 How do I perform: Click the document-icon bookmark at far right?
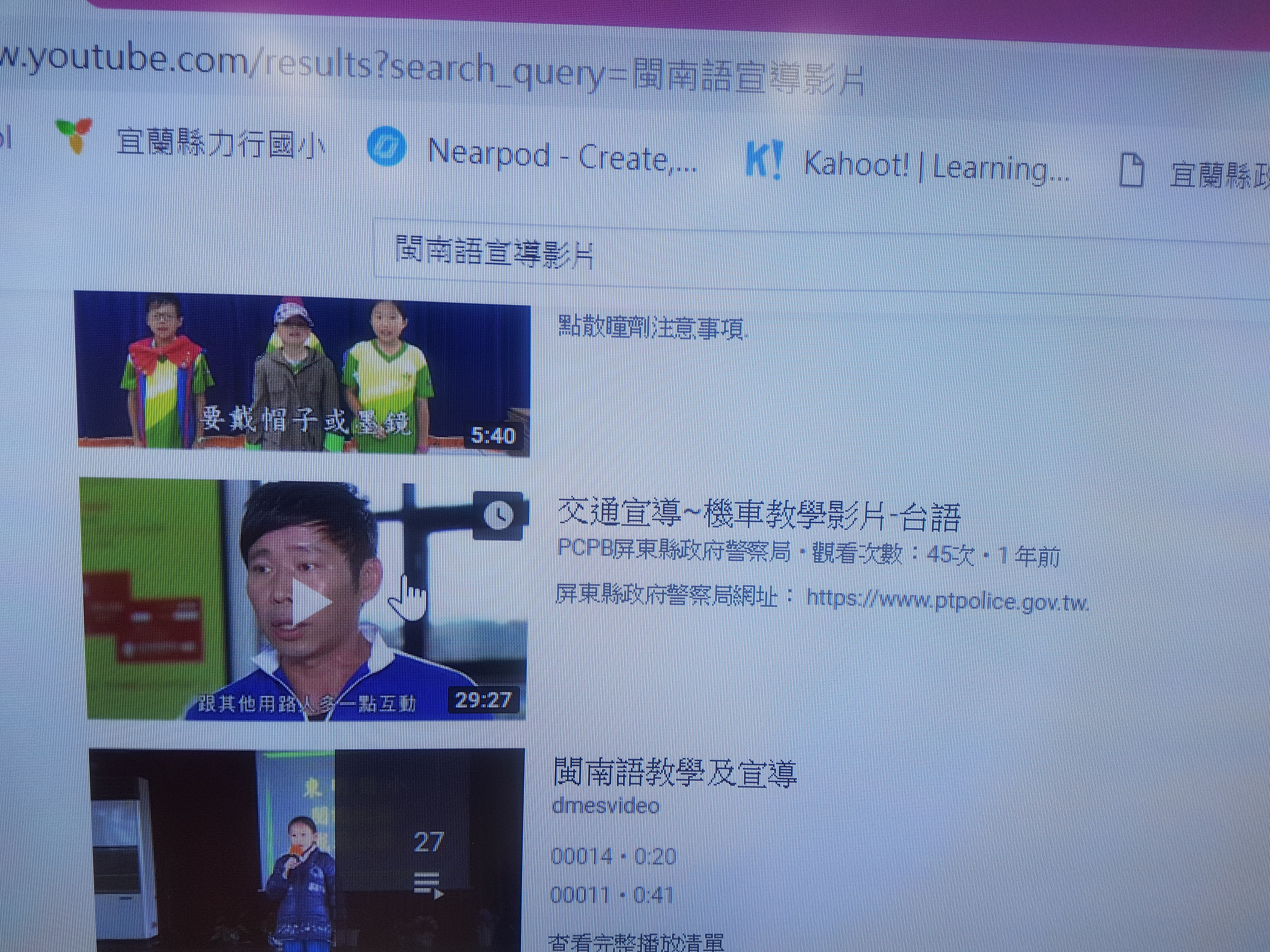click(1131, 171)
